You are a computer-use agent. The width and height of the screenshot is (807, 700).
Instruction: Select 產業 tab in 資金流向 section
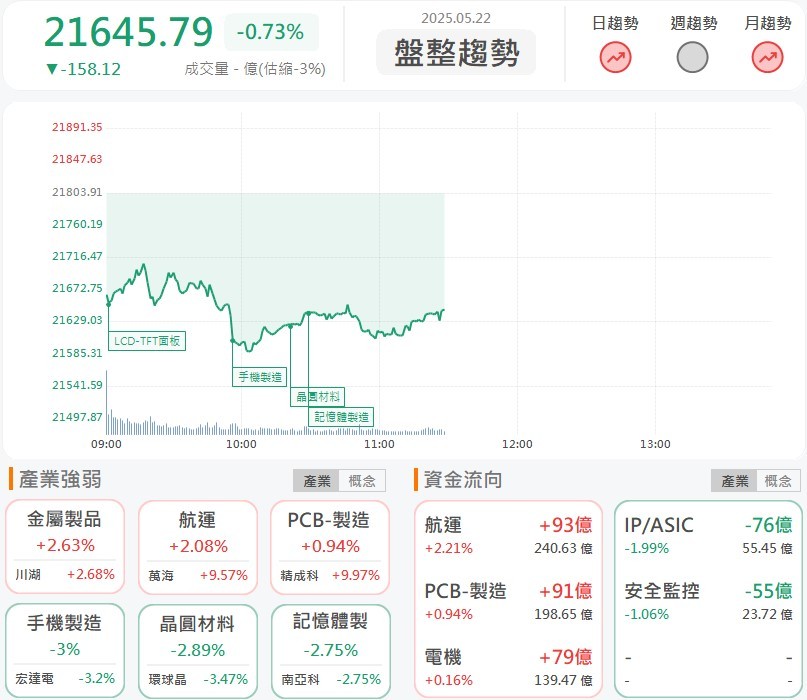(x=734, y=481)
